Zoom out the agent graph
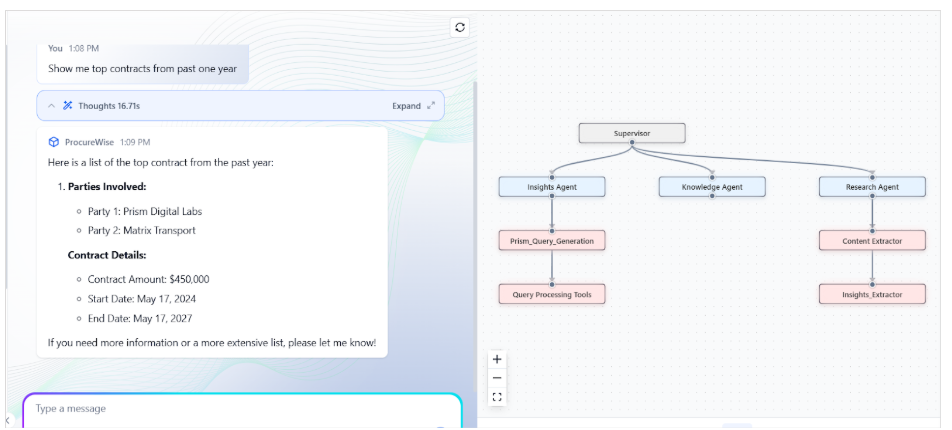952x430 pixels. [497, 378]
